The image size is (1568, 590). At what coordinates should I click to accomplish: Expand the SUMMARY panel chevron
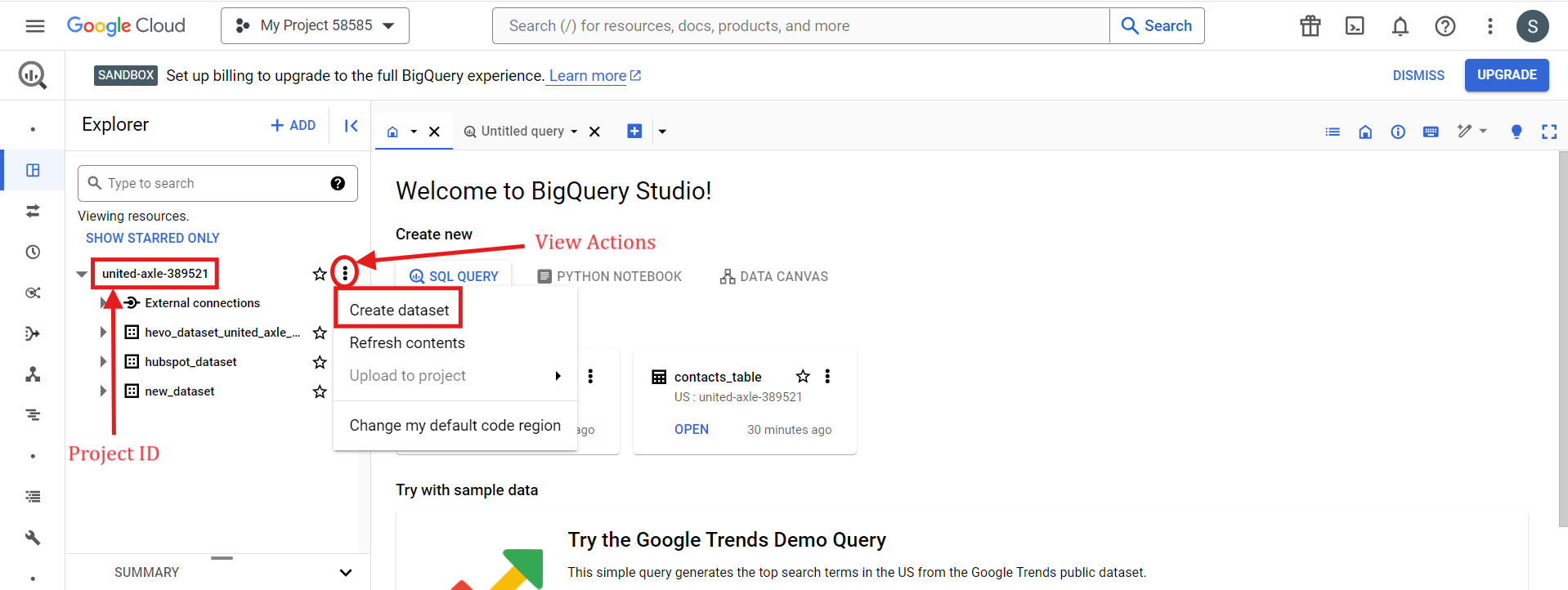click(346, 573)
